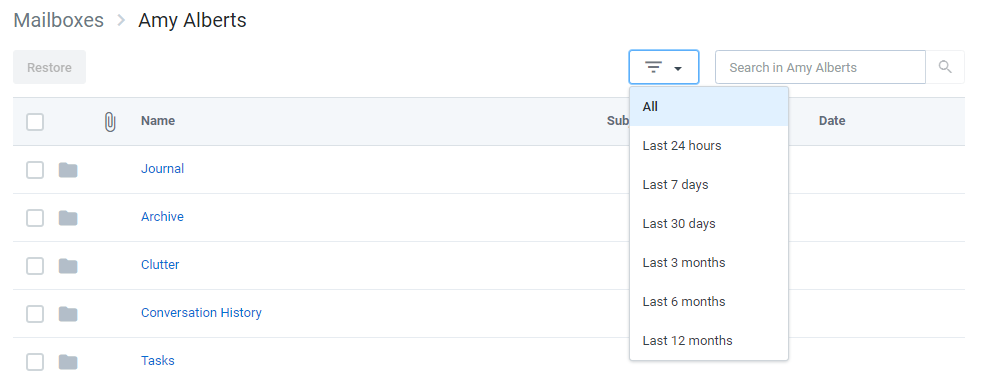This screenshot has width=987, height=385.
Task: Click the Clutter folder icon
Action: 68,266
